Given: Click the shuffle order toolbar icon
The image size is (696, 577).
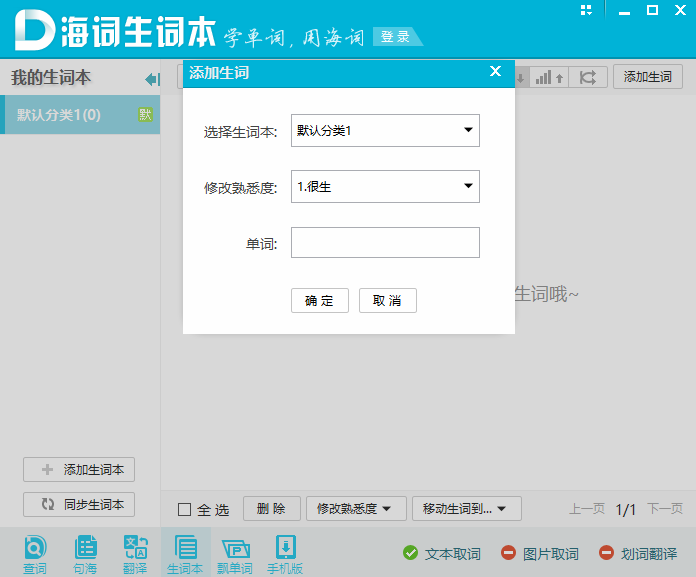Looking at the screenshot, I should point(588,77).
